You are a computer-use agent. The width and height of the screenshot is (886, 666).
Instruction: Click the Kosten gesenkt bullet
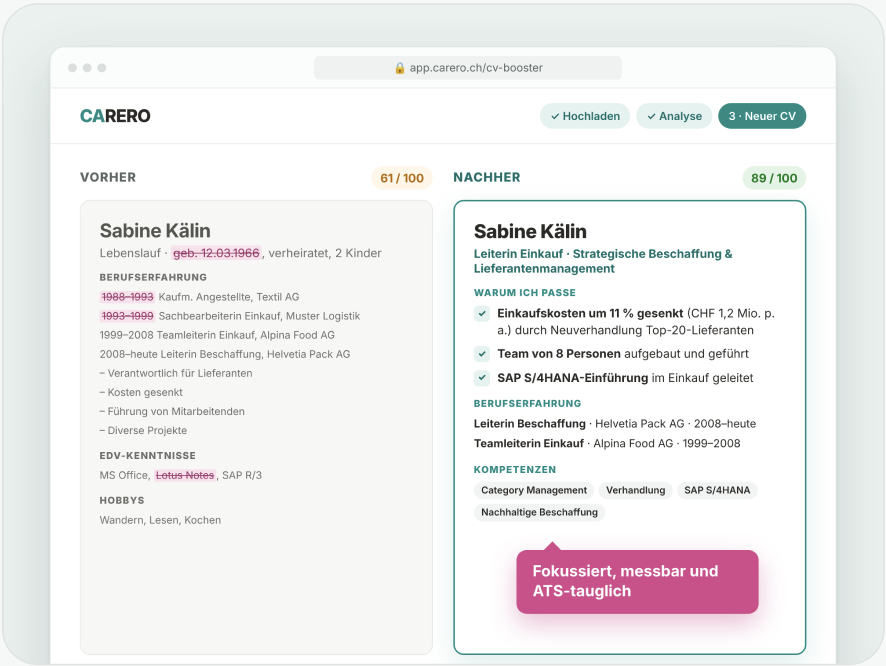point(141,393)
